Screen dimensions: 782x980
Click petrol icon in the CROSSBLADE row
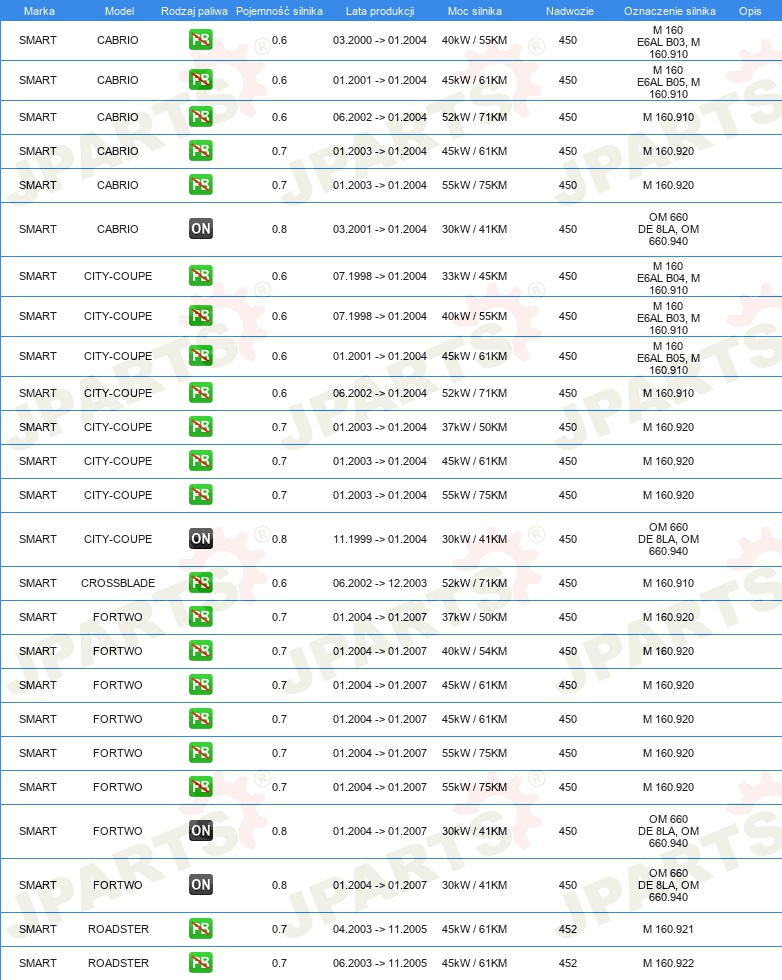tap(201, 582)
